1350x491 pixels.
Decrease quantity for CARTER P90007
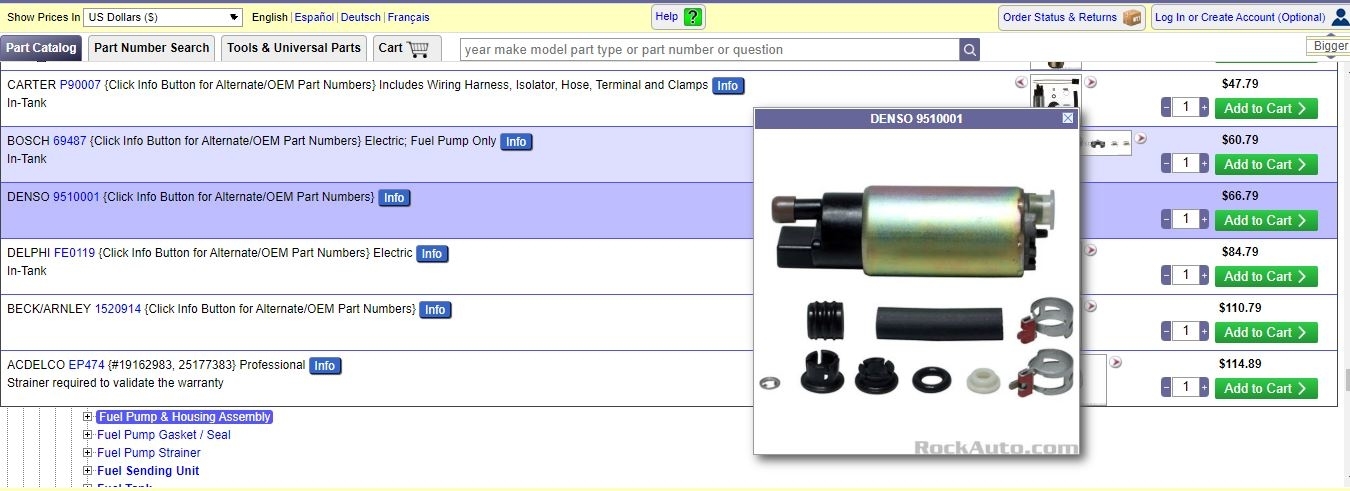coord(1166,108)
